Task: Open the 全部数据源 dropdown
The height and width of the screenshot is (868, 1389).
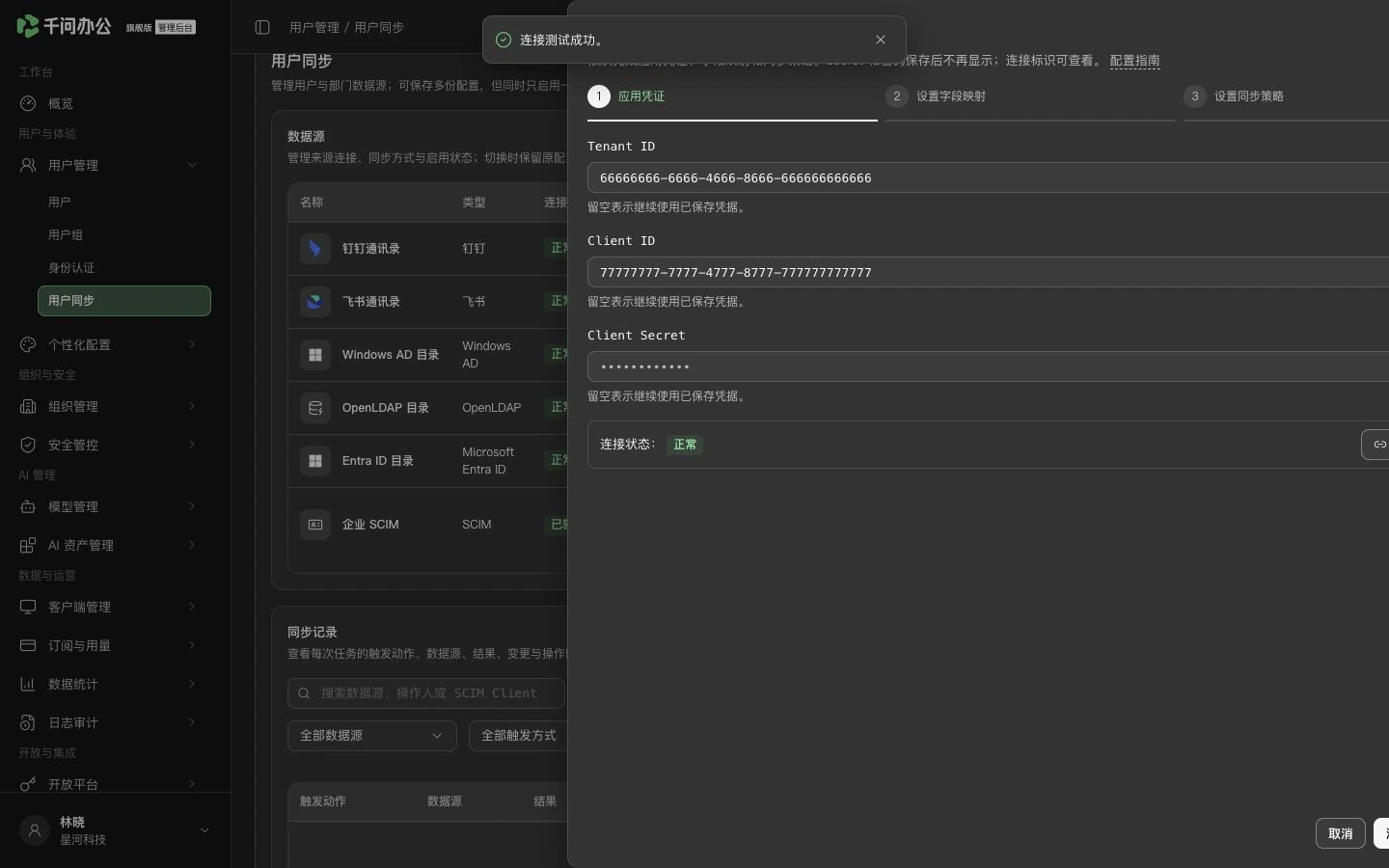Action: (x=371, y=736)
